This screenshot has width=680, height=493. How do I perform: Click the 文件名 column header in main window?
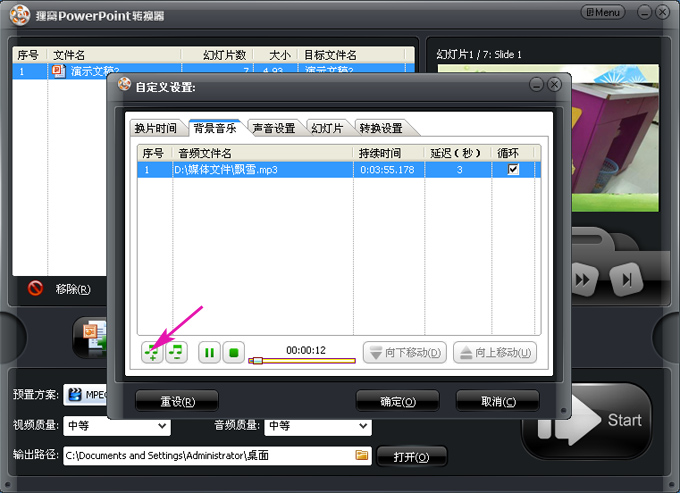(x=114, y=55)
